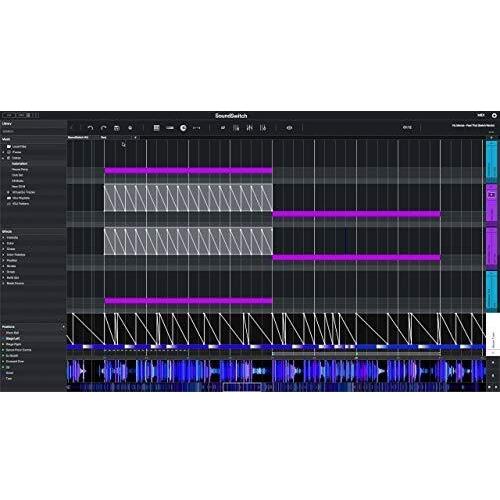Click the plus tab beside the track tabs
This screenshot has height=500, width=500.
[135, 137]
